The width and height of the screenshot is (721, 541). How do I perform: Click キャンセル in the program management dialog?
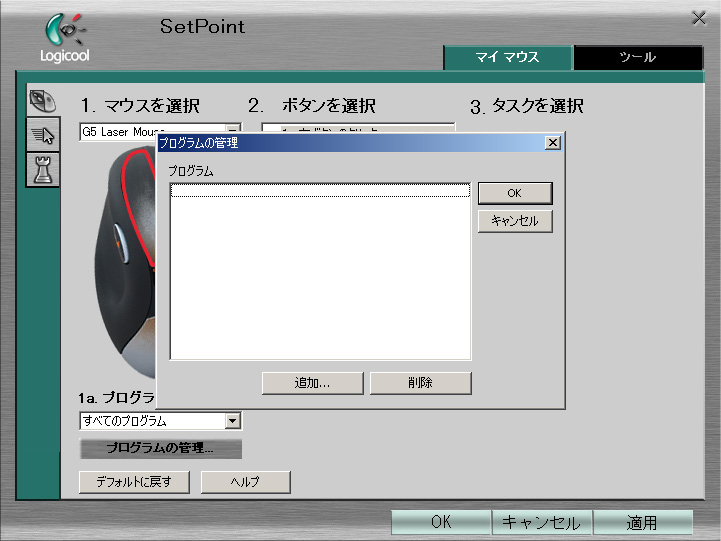(515, 221)
